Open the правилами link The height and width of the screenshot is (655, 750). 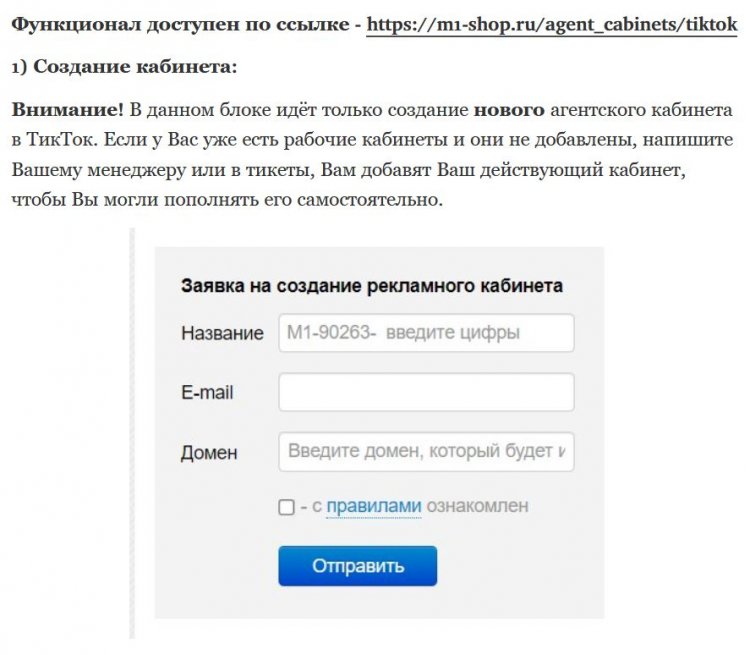[374, 506]
